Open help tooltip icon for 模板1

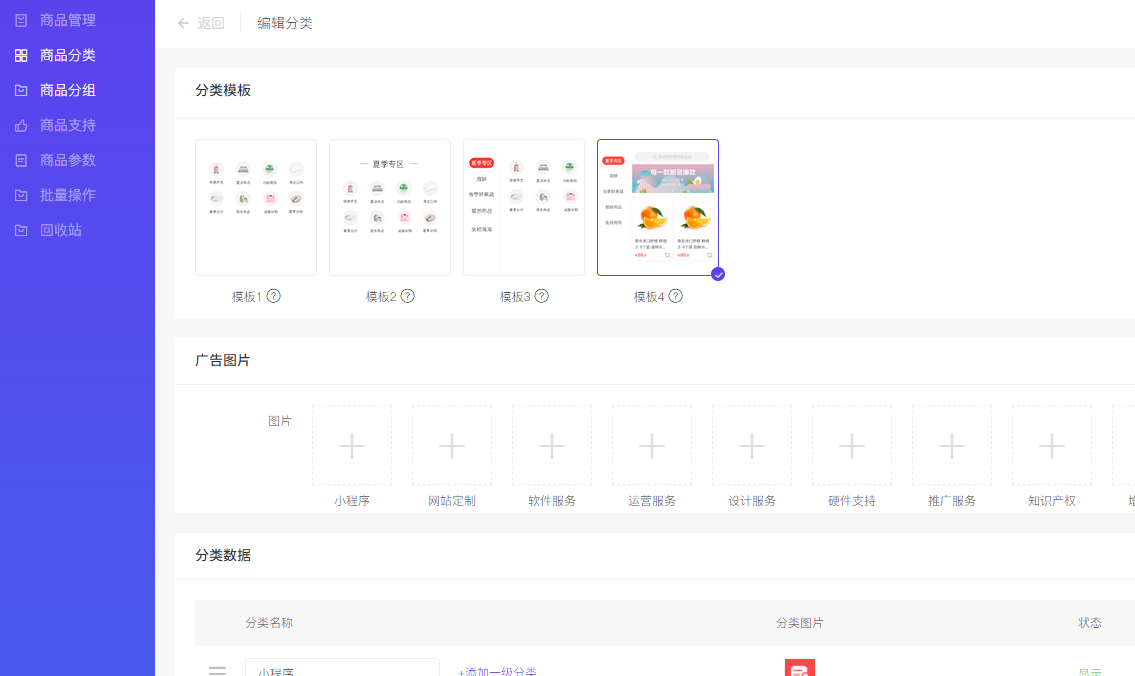(x=274, y=296)
